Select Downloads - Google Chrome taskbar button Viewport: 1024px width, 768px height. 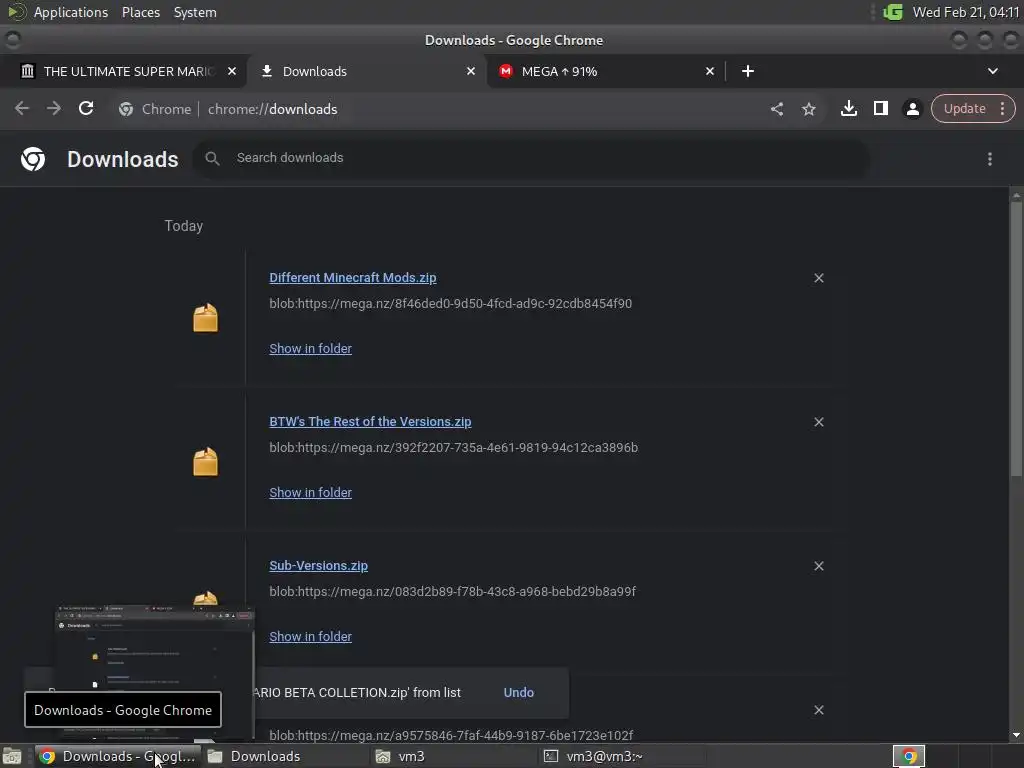point(118,756)
